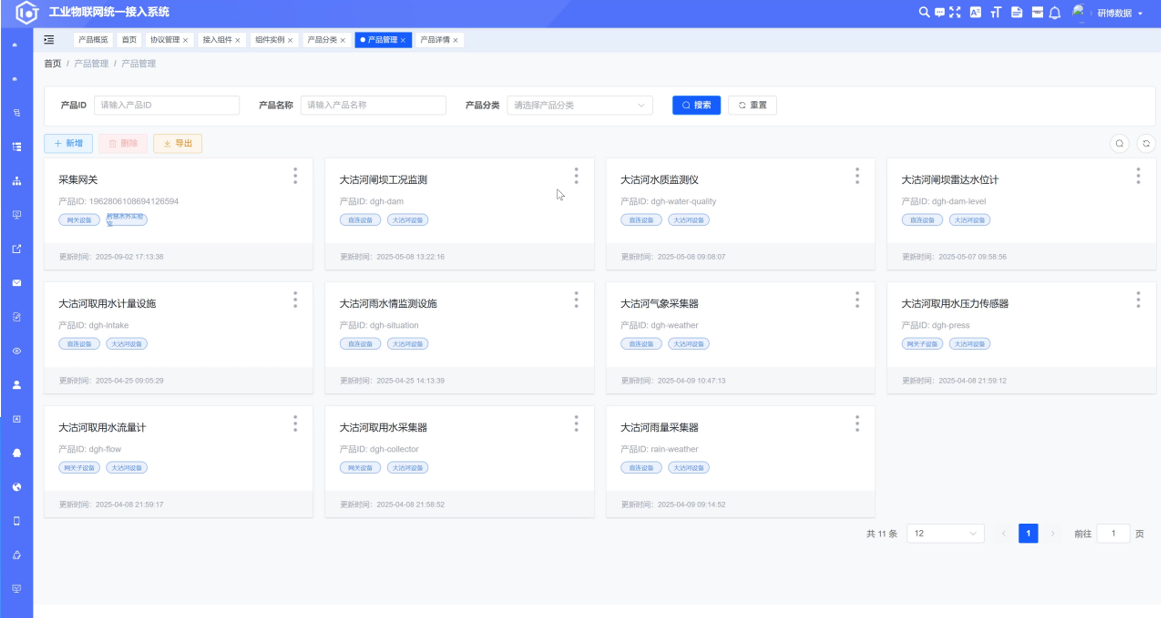This screenshot has height=618, width=1161.
Task: Enter fullscreen mode via header icon
Action: tap(954, 12)
